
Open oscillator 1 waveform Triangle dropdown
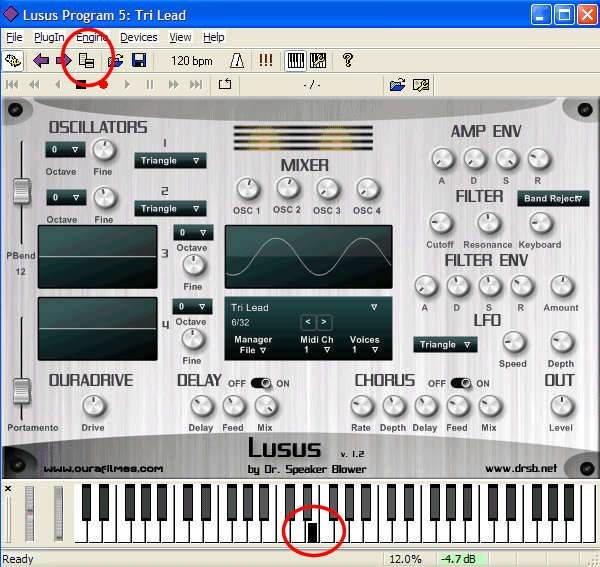tap(170, 161)
